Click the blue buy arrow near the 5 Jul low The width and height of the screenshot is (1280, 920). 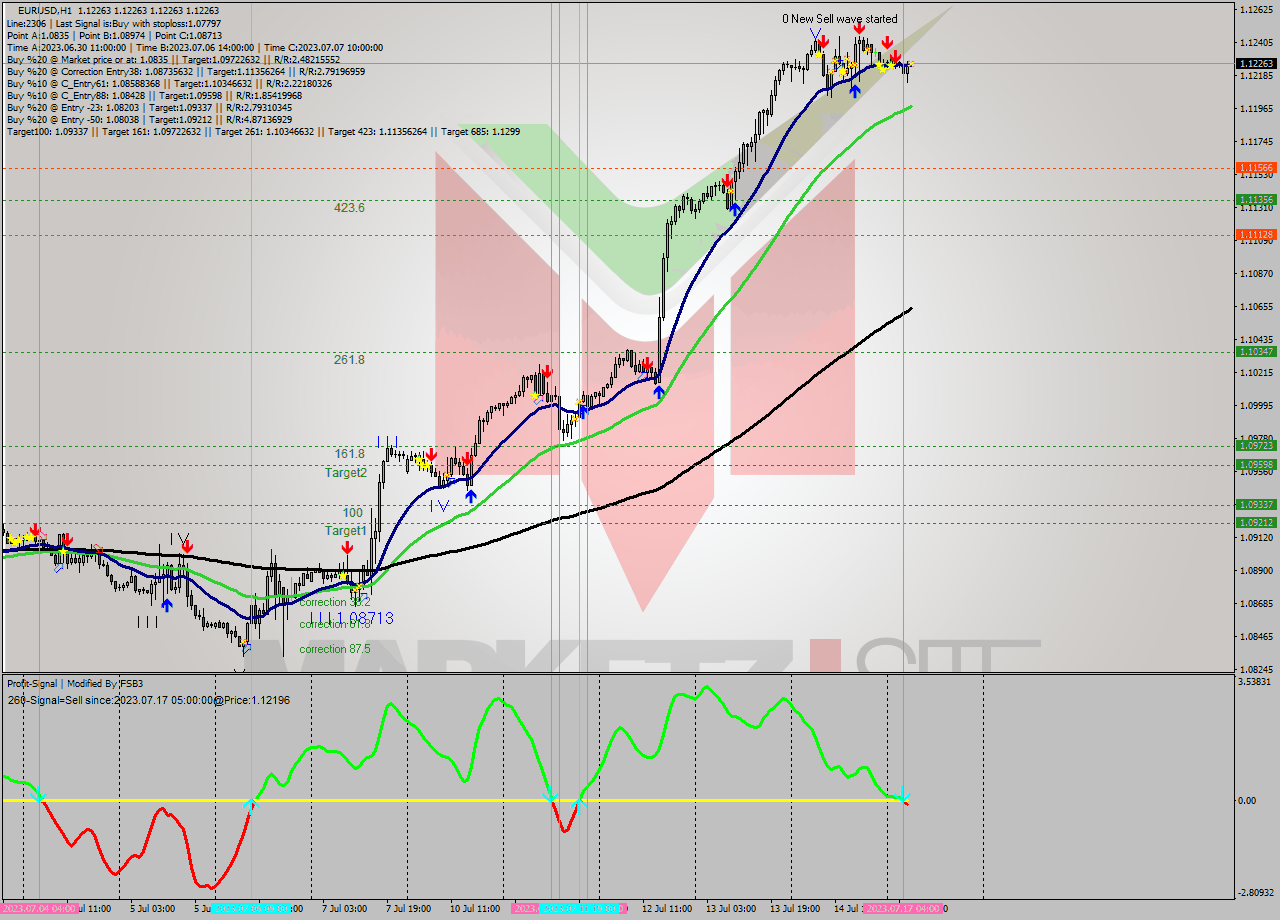point(167,605)
